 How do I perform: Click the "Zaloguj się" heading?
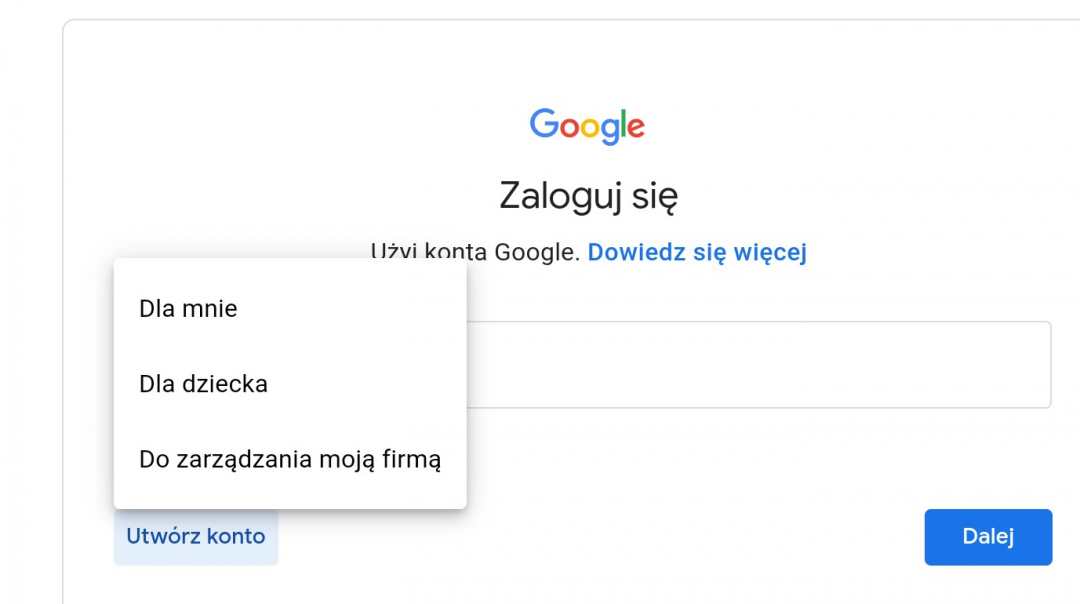coord(588,196)
